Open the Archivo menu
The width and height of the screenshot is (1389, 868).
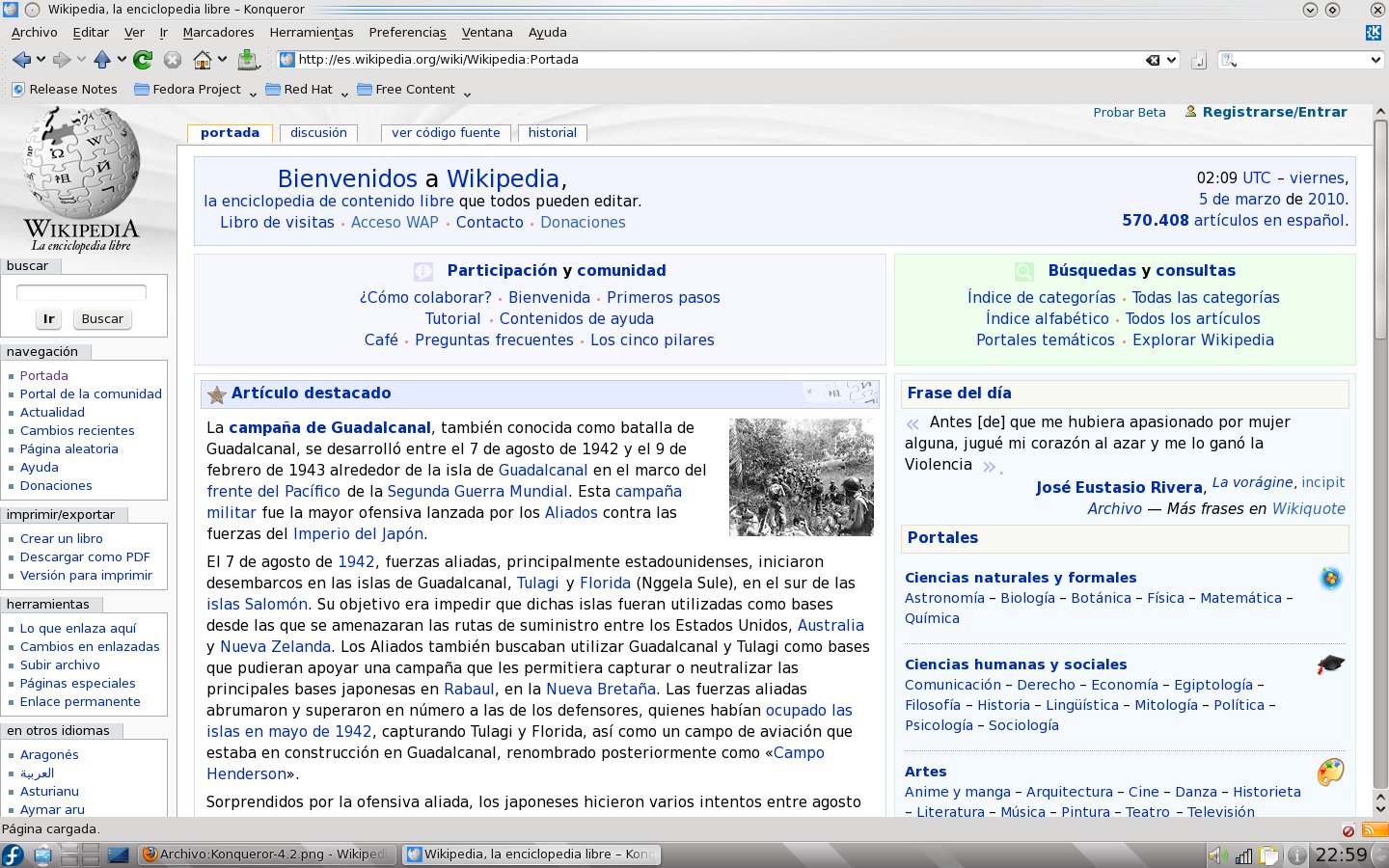(x=34, y=33)
